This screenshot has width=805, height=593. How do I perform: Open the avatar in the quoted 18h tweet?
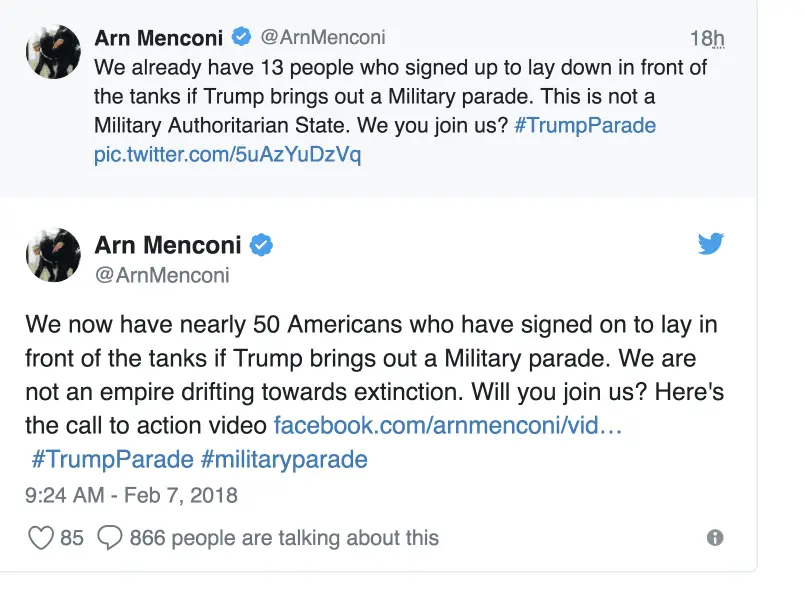(52, 52)
